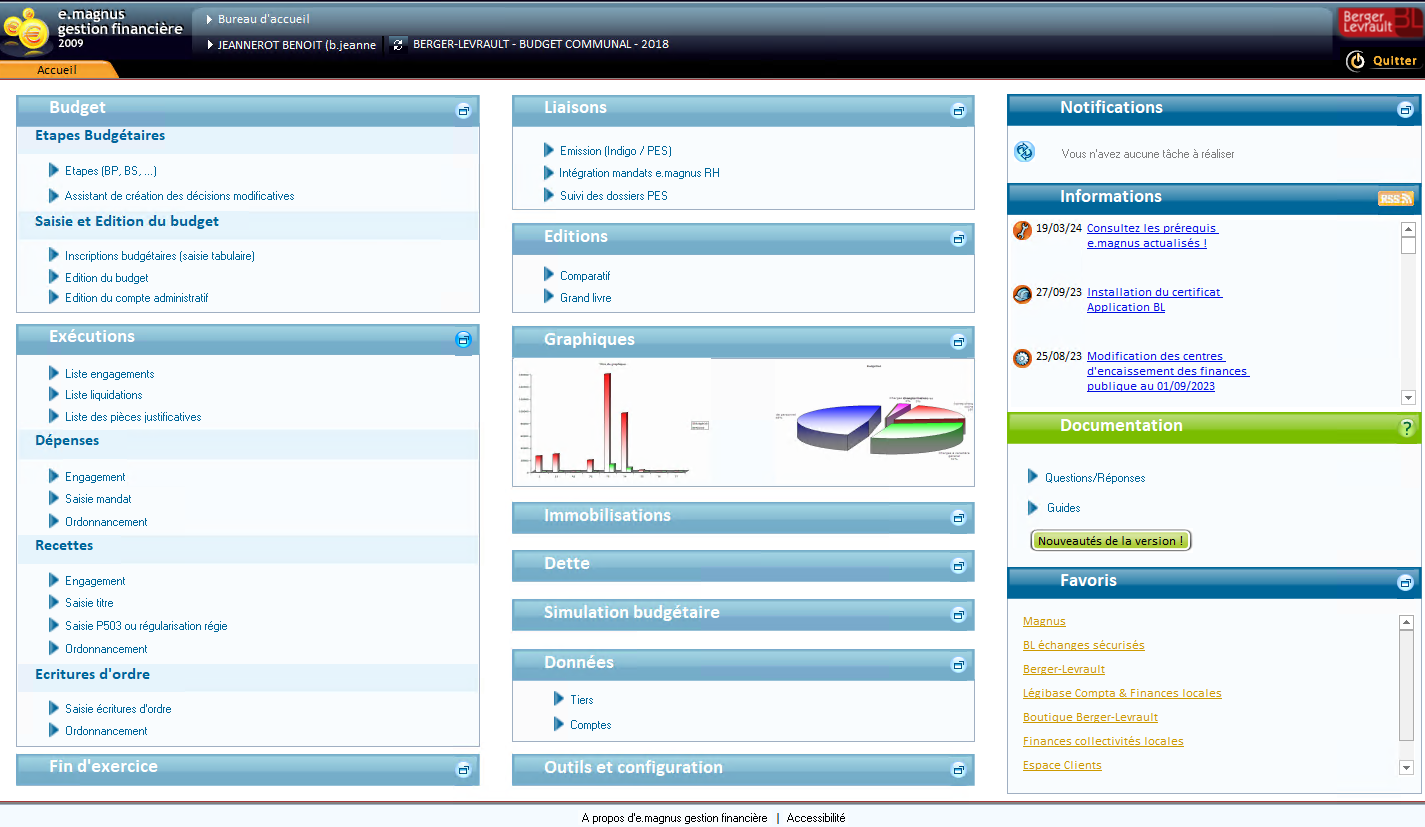
Task: Click the Documentation help question mark icon
Action: 1406,428
